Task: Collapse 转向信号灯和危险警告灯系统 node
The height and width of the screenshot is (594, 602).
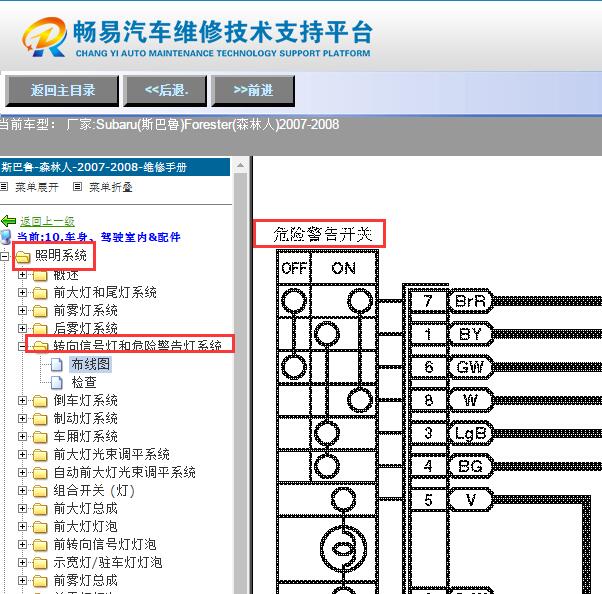Action: click(x=22, y=346)
